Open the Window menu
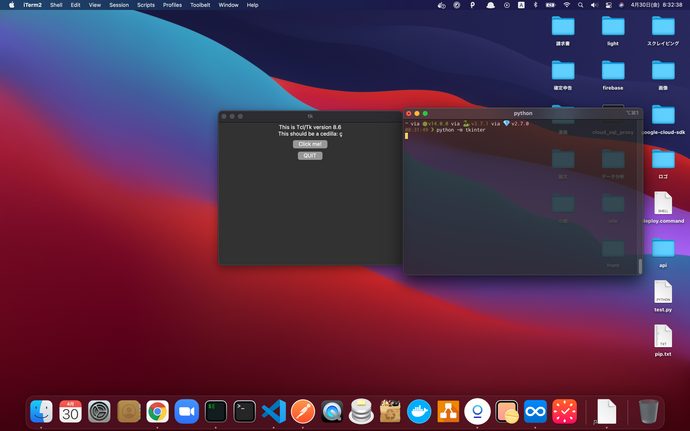The height and width of the screenshot is (431, 690). point(228,5)
